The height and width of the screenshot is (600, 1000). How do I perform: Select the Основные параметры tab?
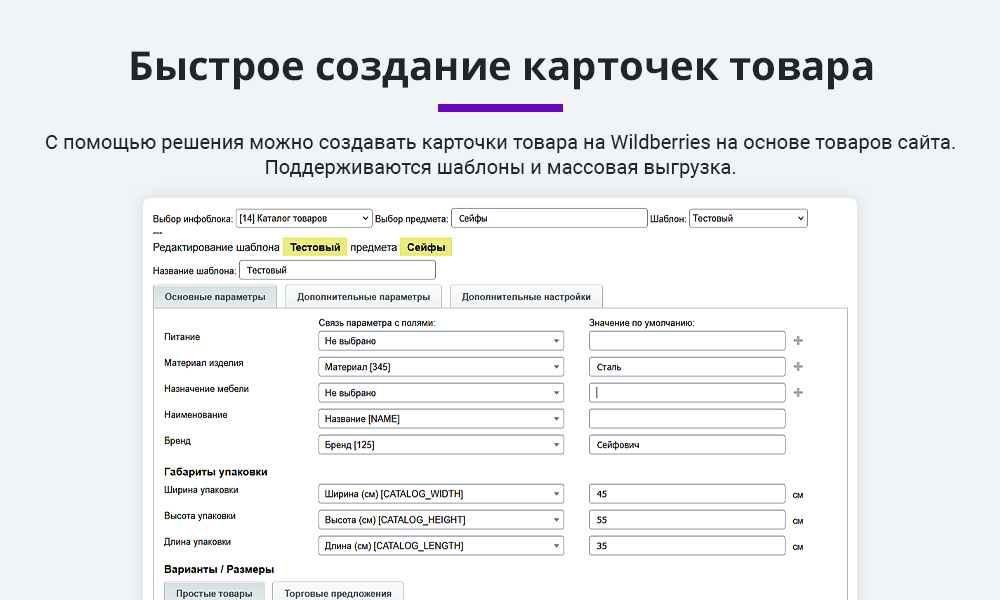[x=215, y=296]
